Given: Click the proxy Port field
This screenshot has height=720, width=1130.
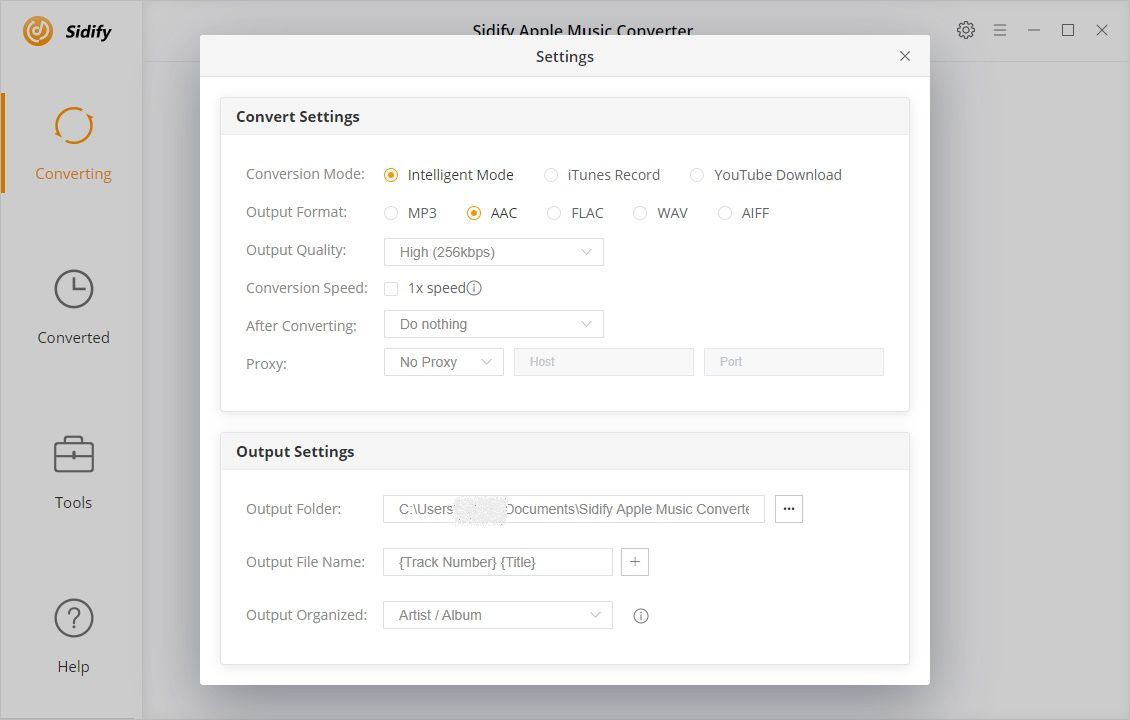Looking at the screenshot, I should click(x=793, y=362).
